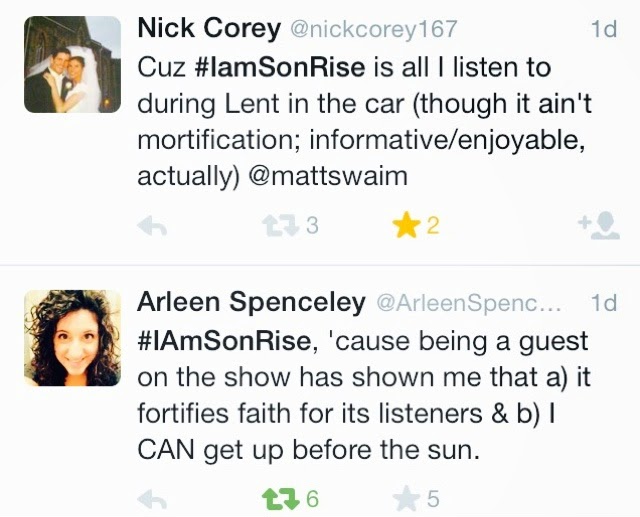Open Arleen Spenceley's tweet 1d timestamp

click(604, 303)
